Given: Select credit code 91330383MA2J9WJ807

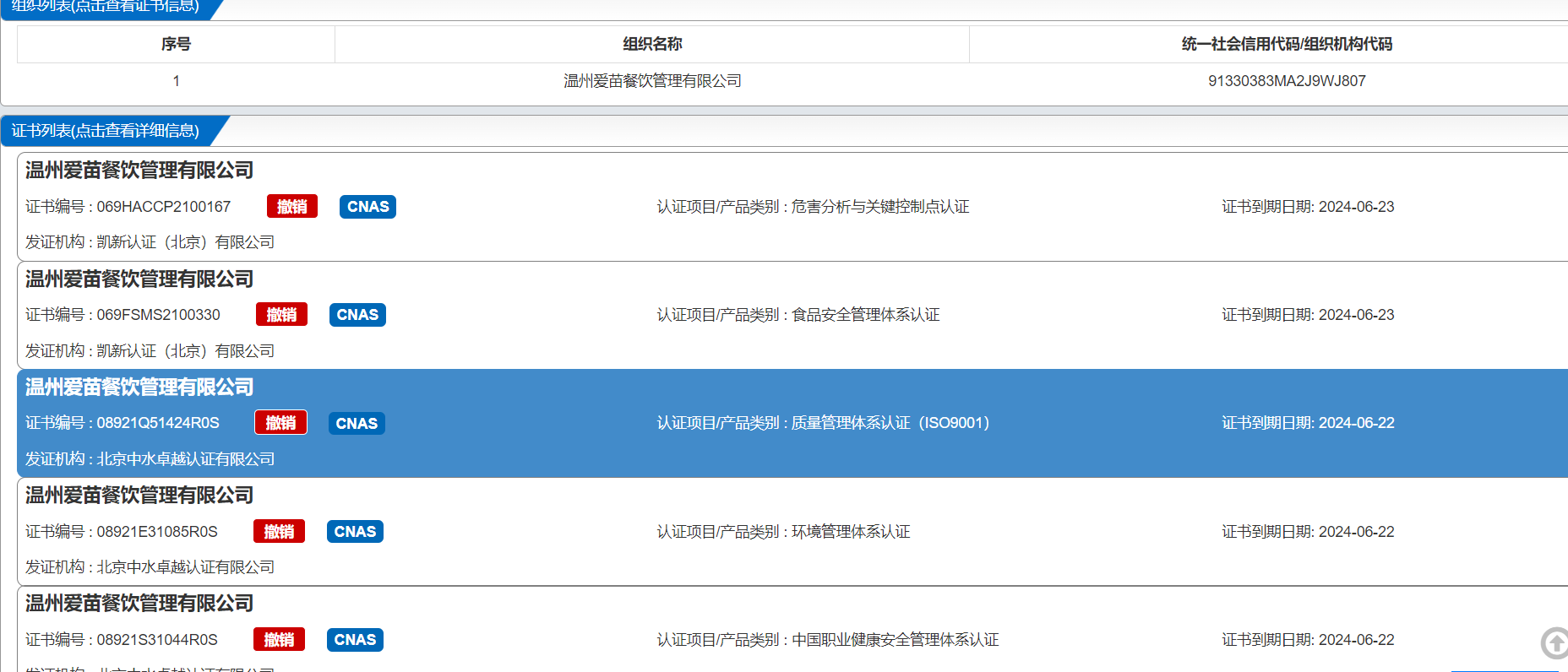Looking at the screenshot, I should 1287,81.
